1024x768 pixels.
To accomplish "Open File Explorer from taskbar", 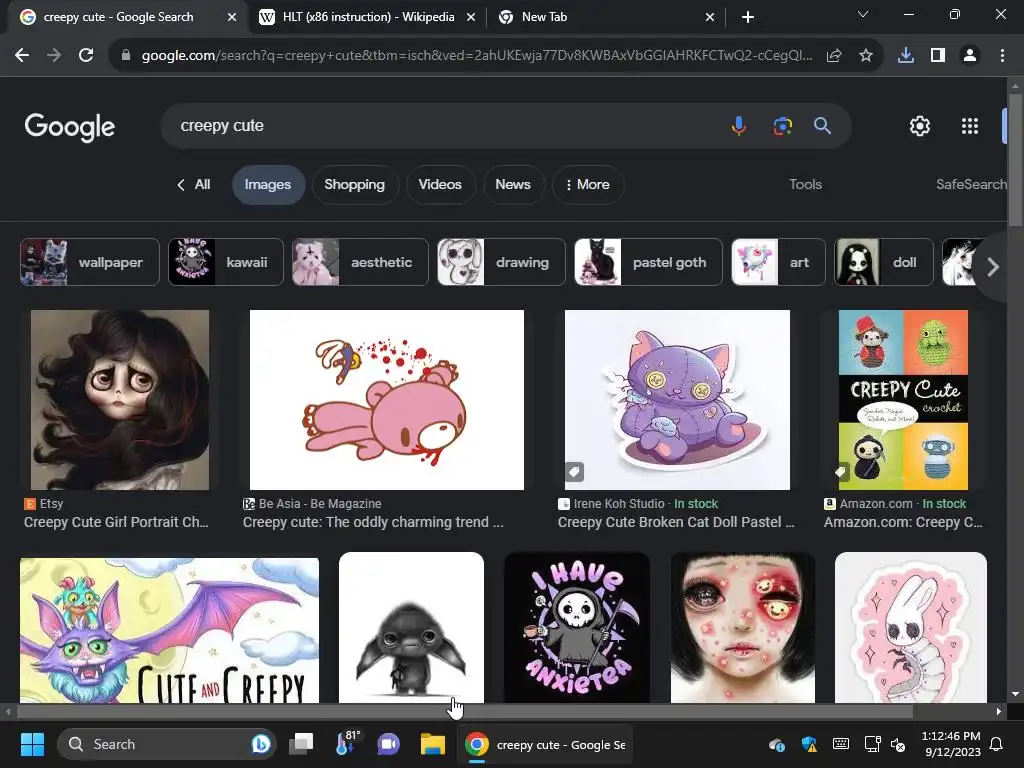I will [x=432, y=744].
